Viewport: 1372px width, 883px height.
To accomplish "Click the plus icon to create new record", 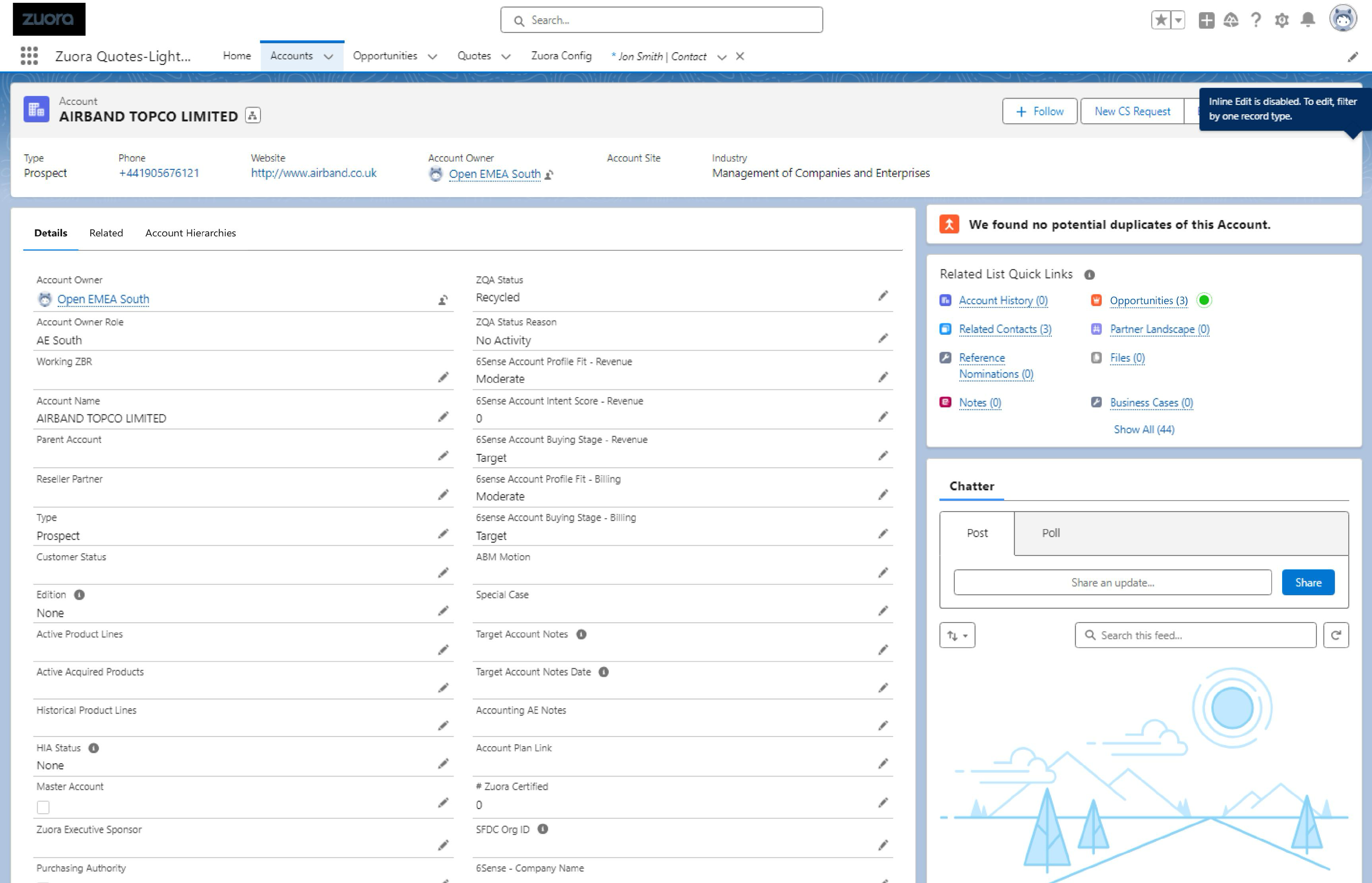I will [x=1206, y=20].
